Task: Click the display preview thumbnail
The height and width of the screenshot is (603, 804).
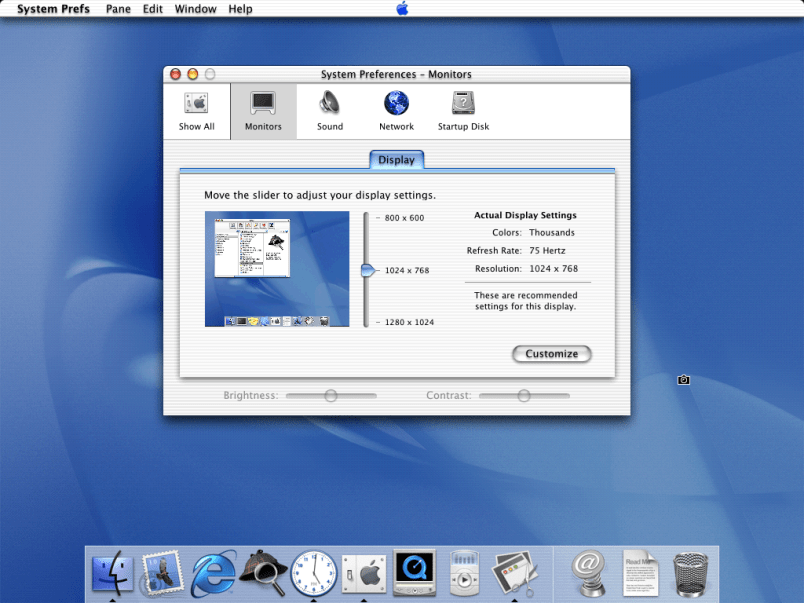Action: [277, 269]
